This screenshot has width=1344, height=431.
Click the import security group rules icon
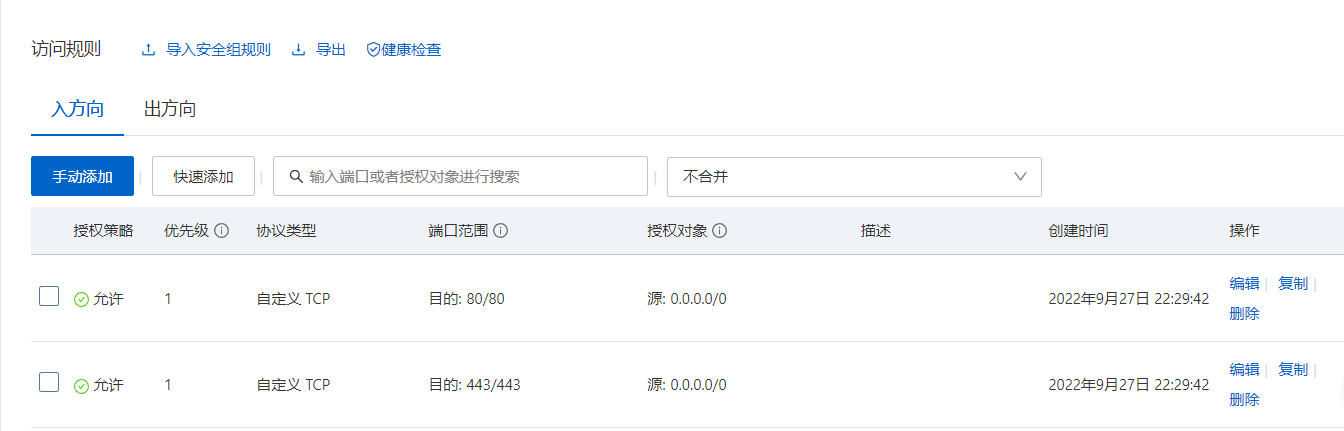(x=149, y=50)
